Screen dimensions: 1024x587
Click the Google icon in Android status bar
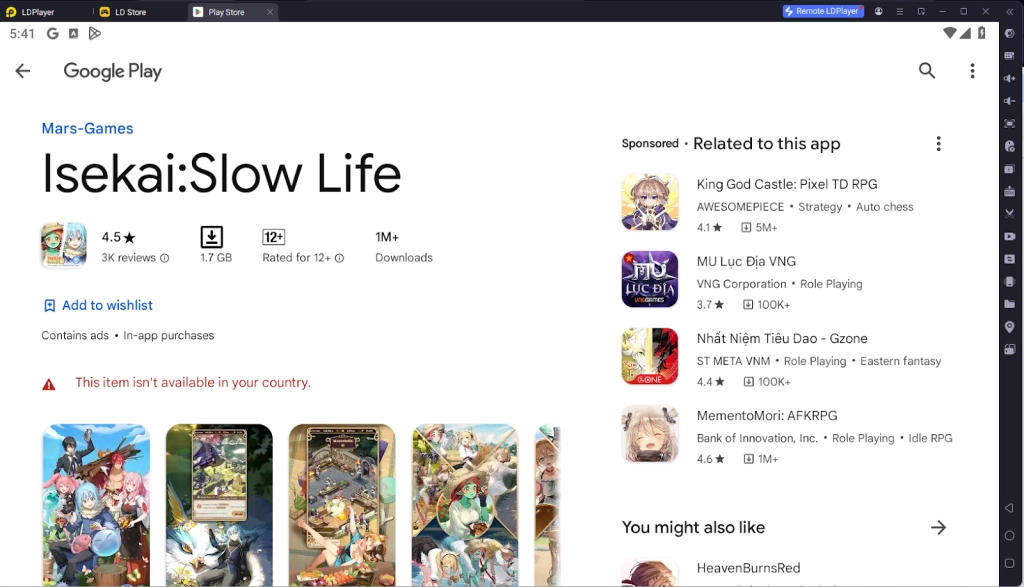(x=53, y=33)
